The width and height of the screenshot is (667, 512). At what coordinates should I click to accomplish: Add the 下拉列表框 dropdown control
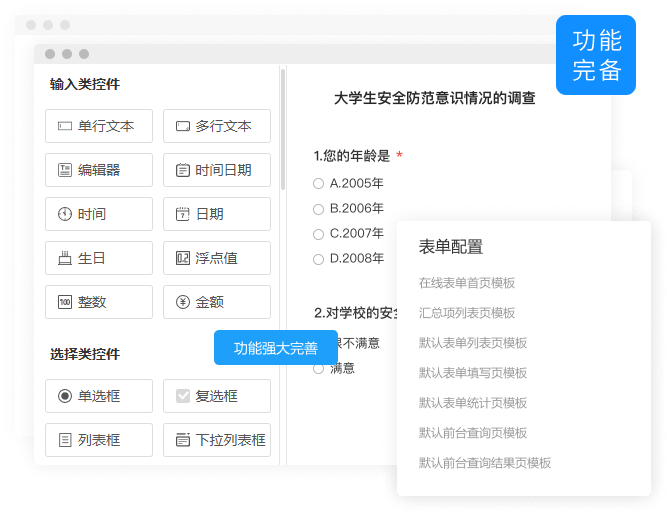tap(217, 440)
